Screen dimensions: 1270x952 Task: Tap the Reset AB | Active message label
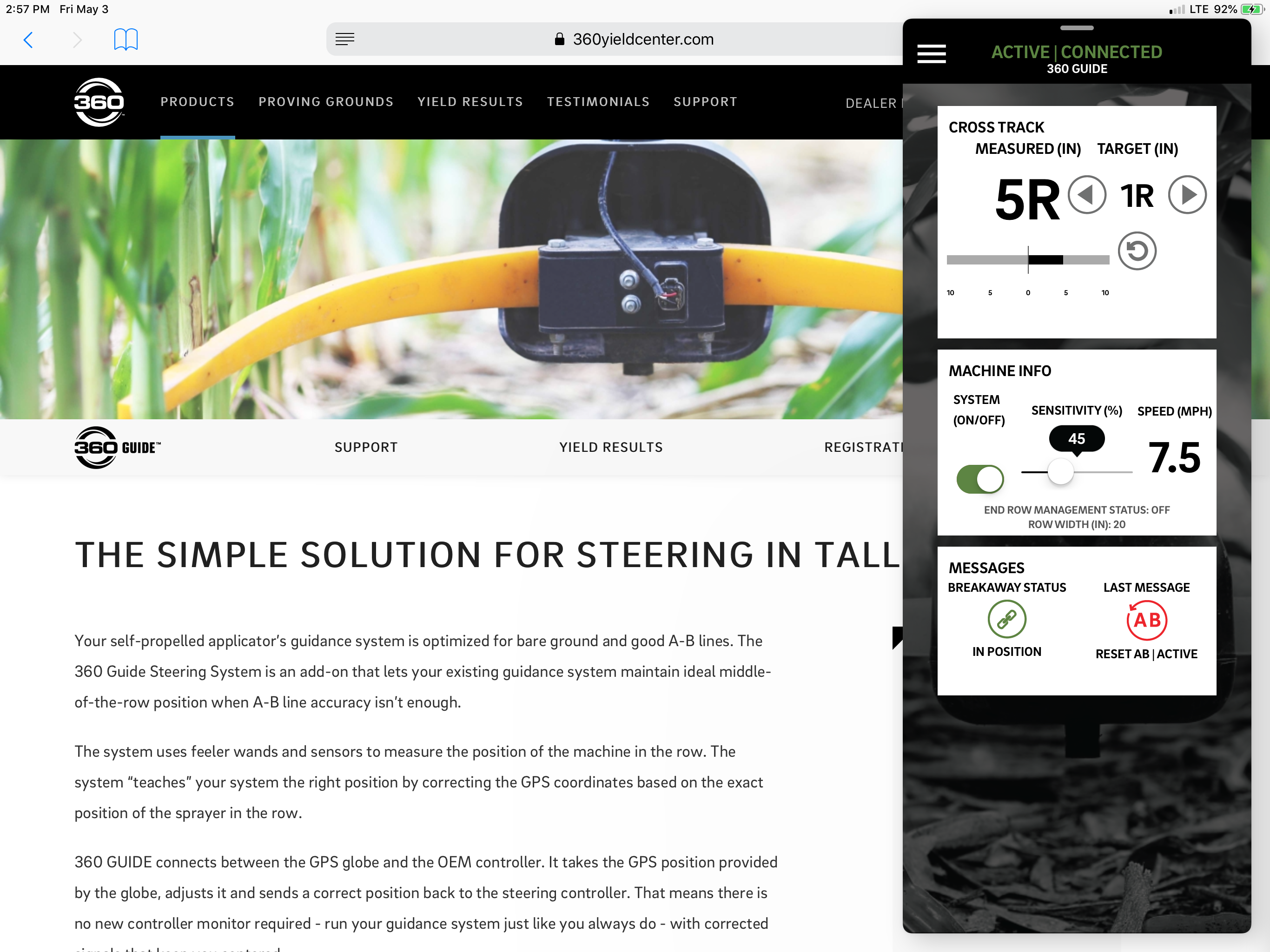pos(1146,654)
